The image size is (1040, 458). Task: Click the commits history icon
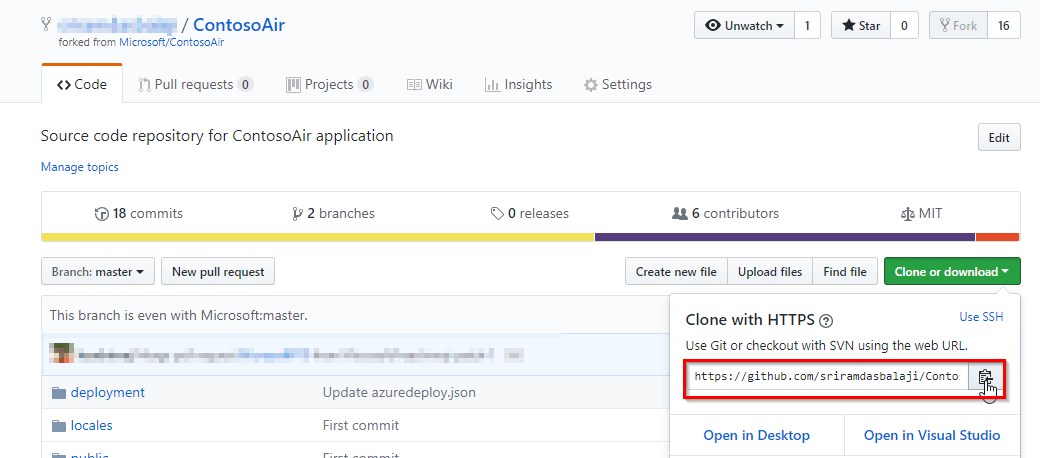pos(101,214)
